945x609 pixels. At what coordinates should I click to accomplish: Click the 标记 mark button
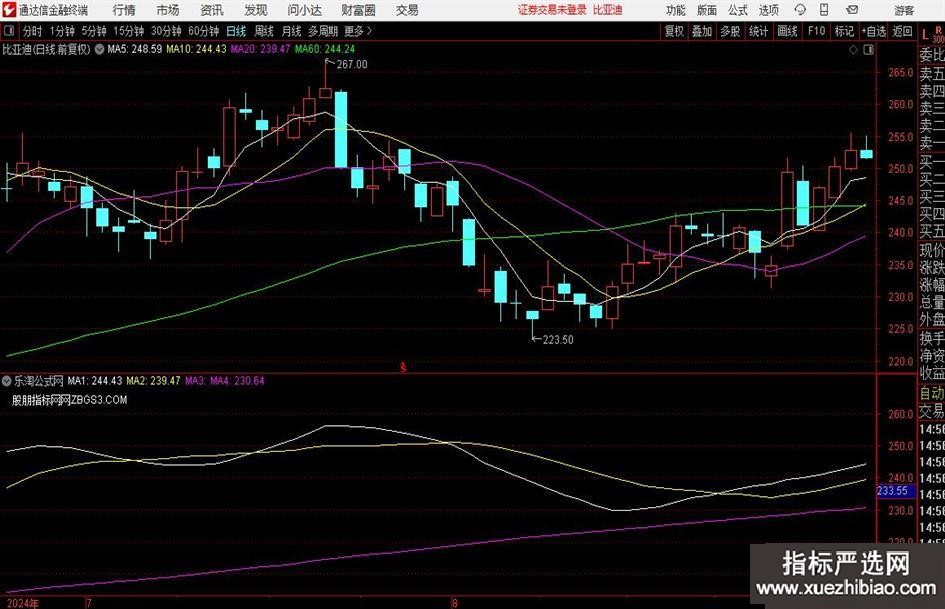point(844,31)
